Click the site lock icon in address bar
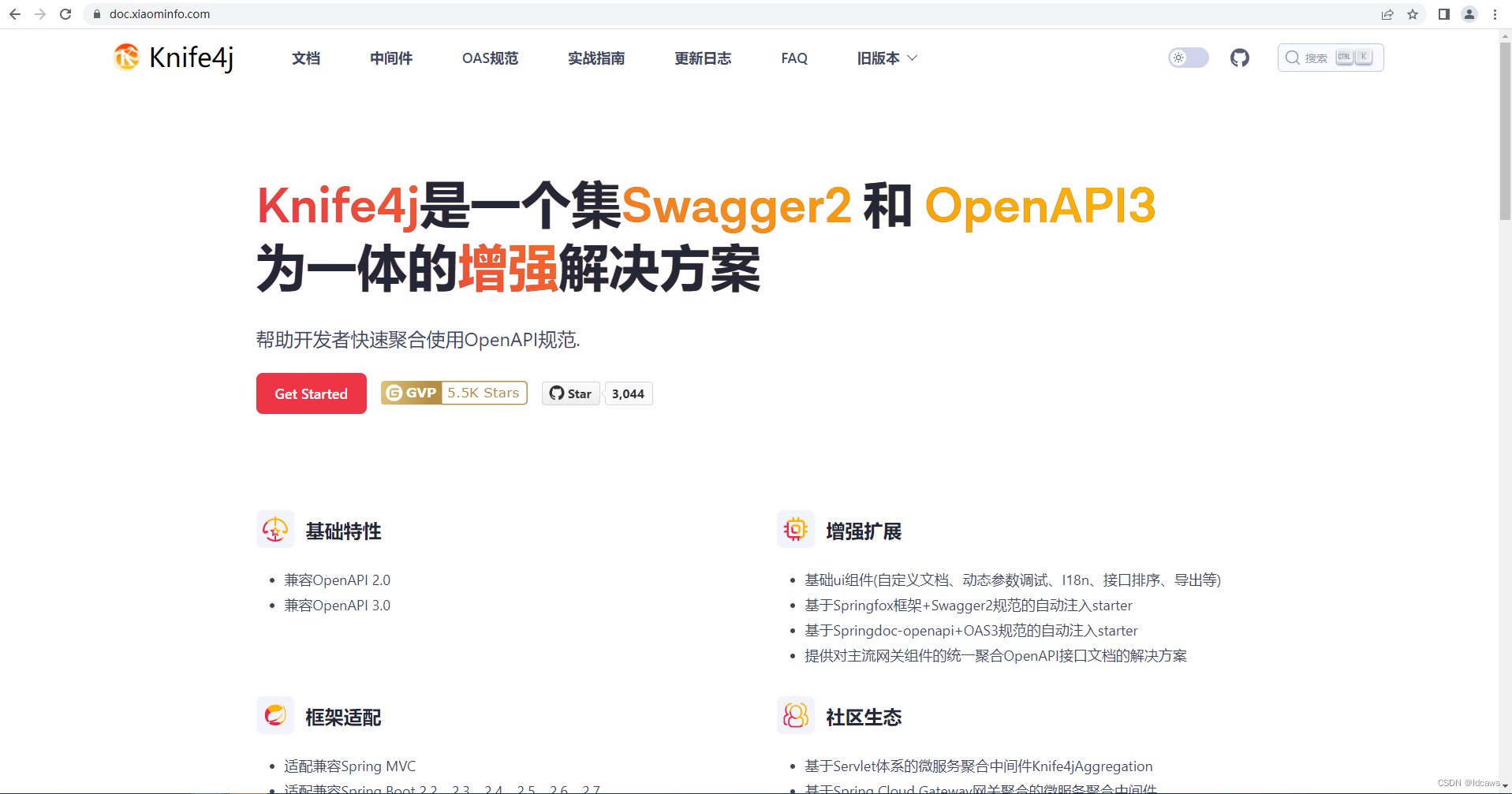Image resolution: width=1512 pixels, height=794 pixels. pyautogui.click(x=97, y=14)
